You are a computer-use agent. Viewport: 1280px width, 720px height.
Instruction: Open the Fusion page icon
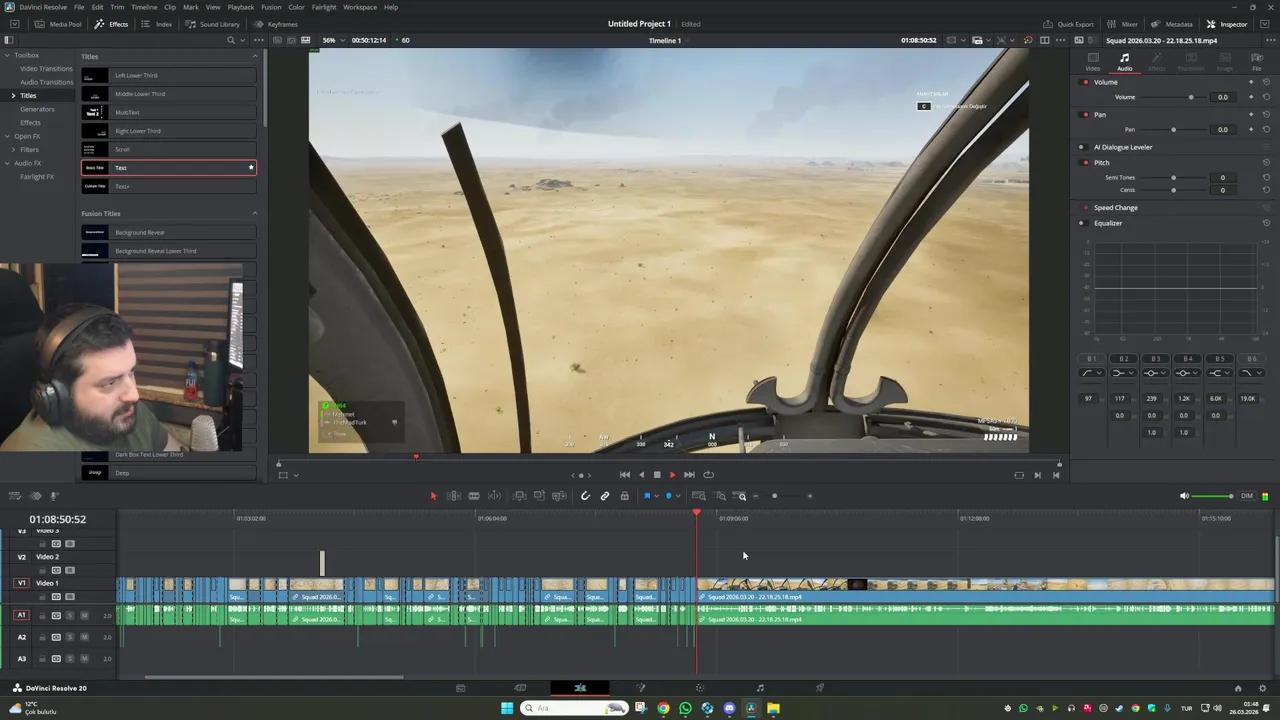640,688
